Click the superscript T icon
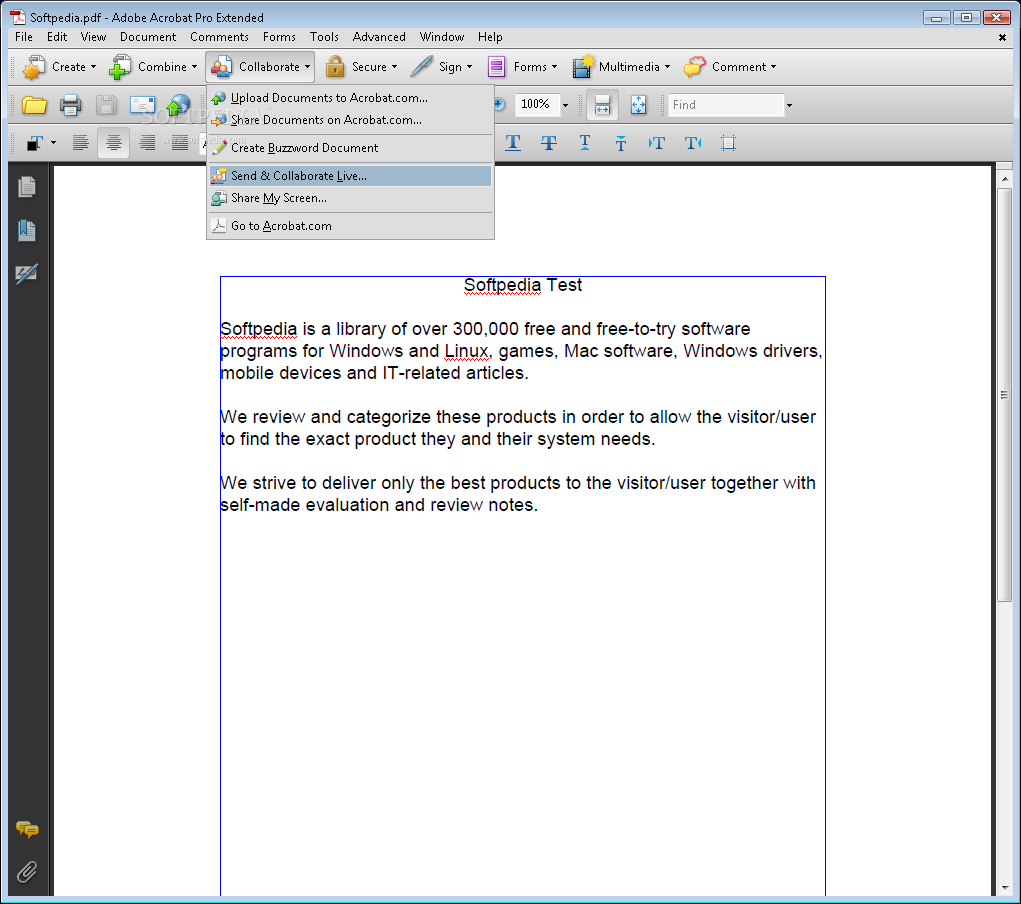1021x904 pixels. pos(585,143)
